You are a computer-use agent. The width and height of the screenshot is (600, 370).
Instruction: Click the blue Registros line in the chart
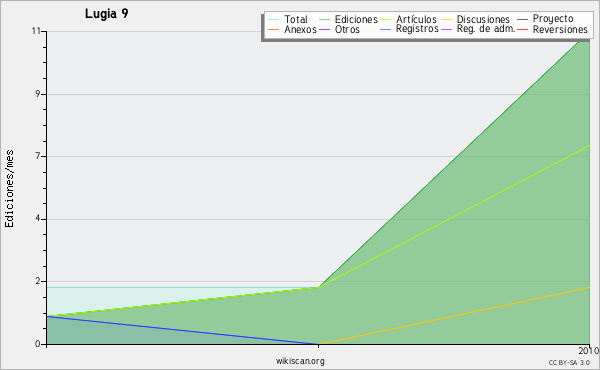point(183,330)
